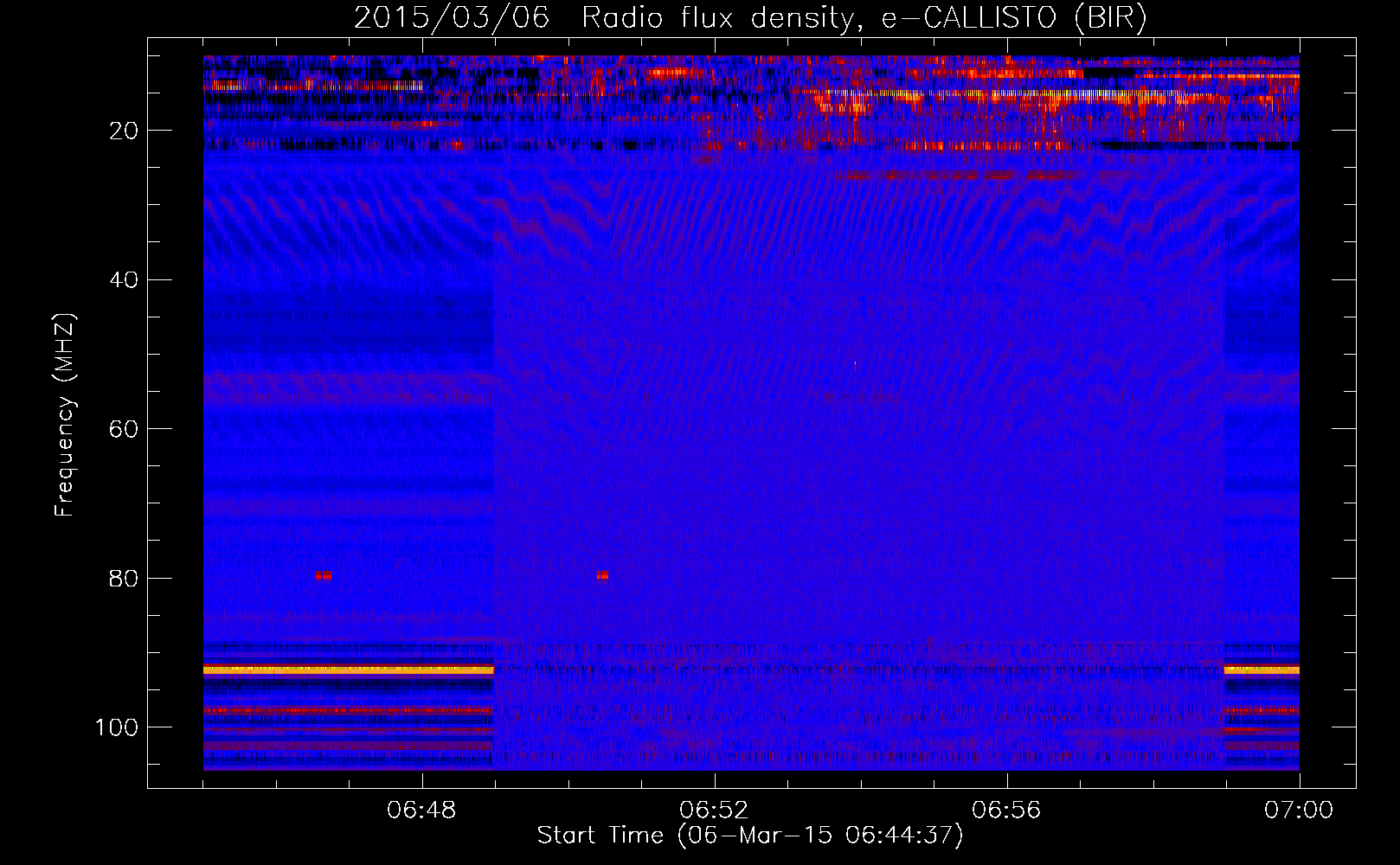The image size is (1400, 865).
Task: Click the plot title "2015/03/06 Radio flux density, e-CALLISTO (BIR)"
Action: tap(750, 18)
